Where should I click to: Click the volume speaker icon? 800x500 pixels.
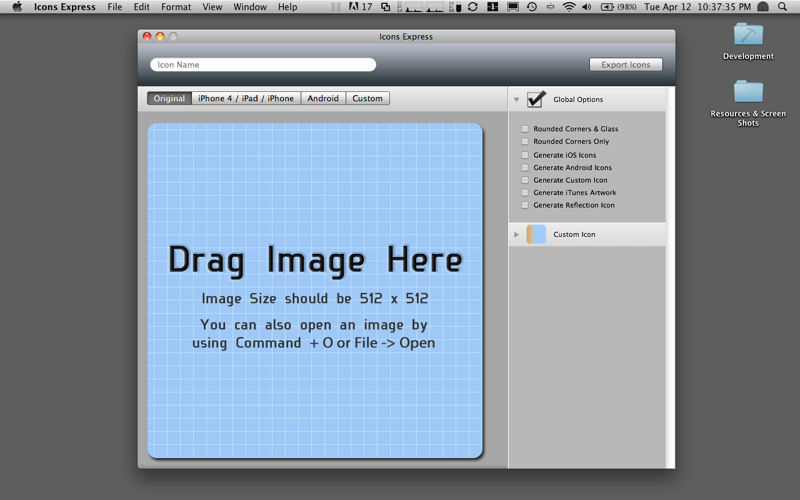587,7
